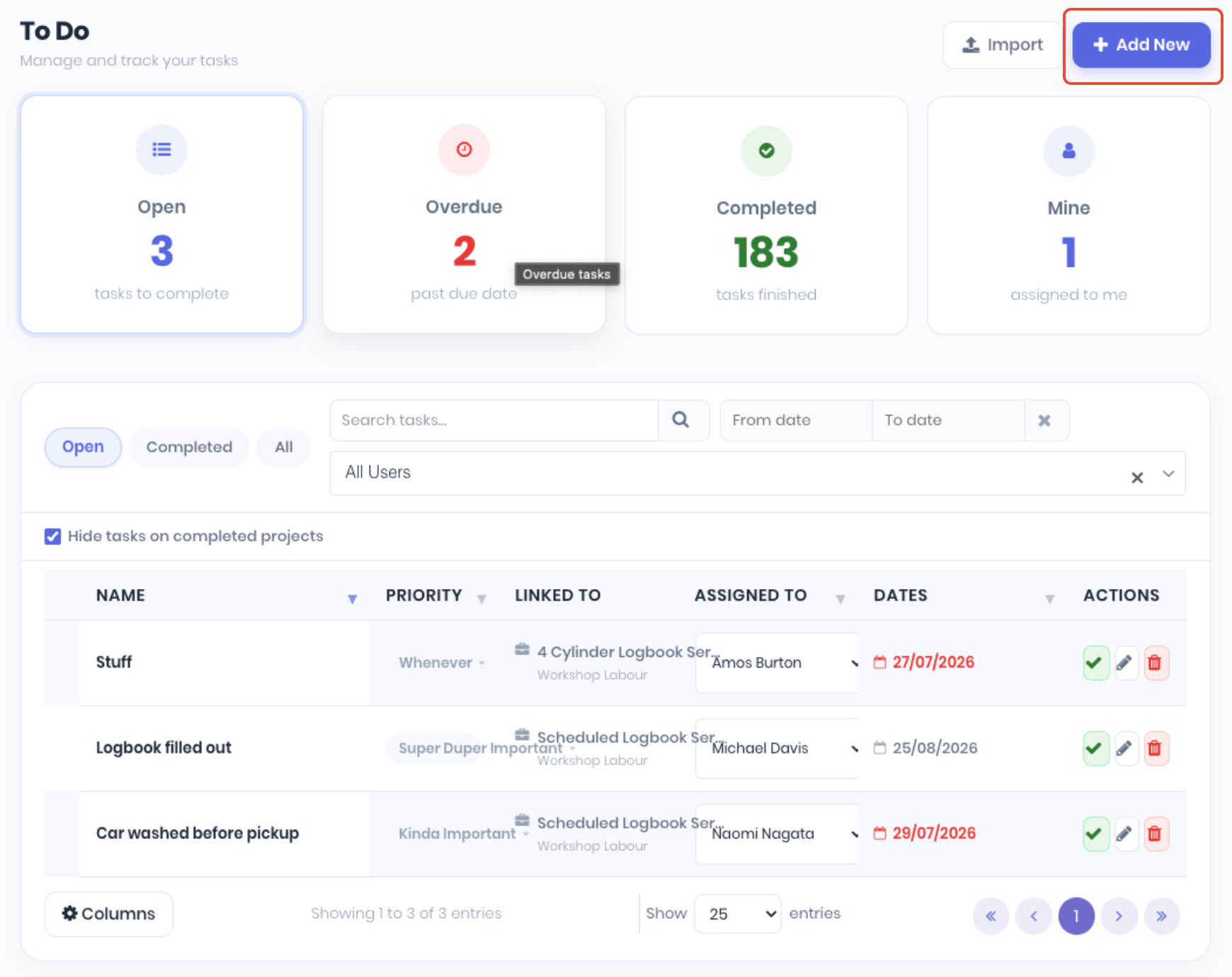
Task: Select the Open tasks summary card
Action: [x=161, y=214]
